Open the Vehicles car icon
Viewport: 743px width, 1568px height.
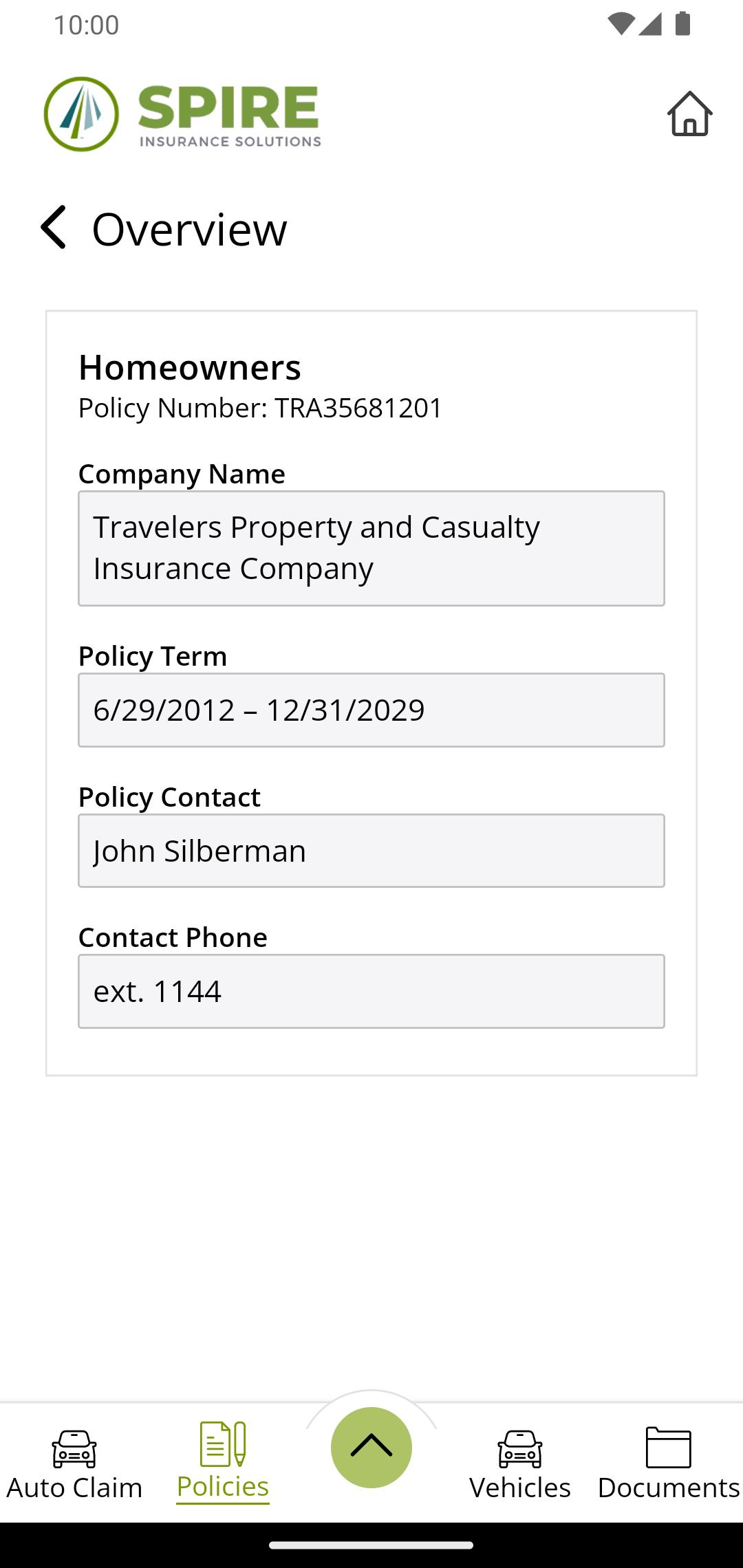click(x=520, y=1449)
